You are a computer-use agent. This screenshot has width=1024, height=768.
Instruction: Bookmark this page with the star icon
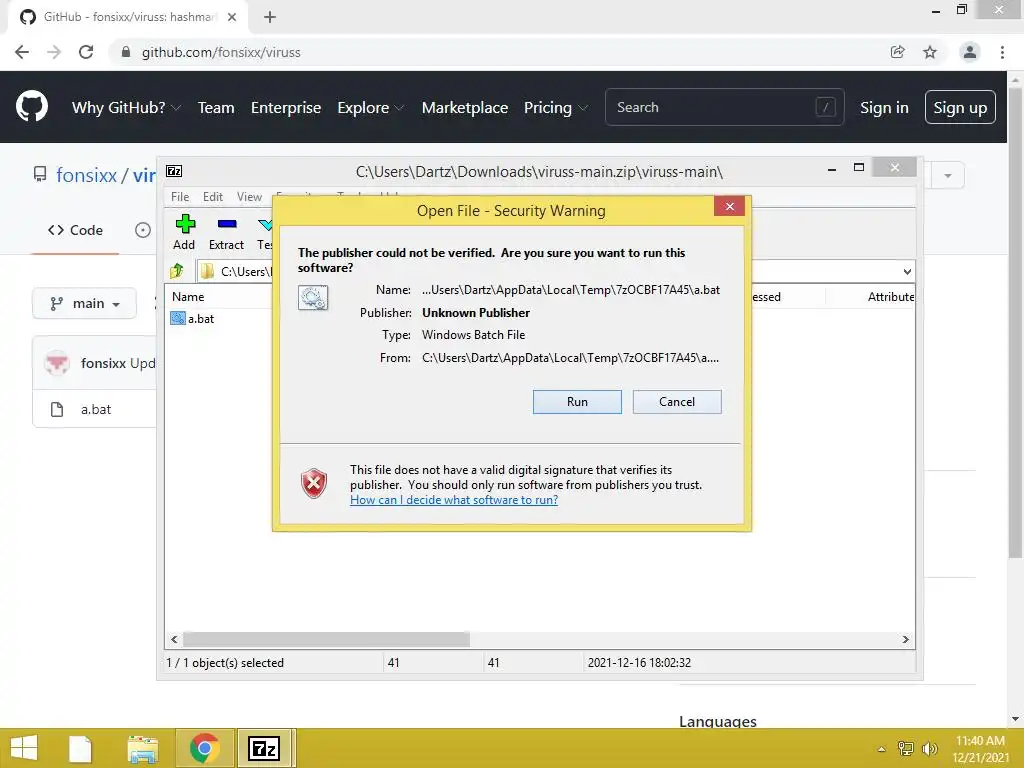930,52
